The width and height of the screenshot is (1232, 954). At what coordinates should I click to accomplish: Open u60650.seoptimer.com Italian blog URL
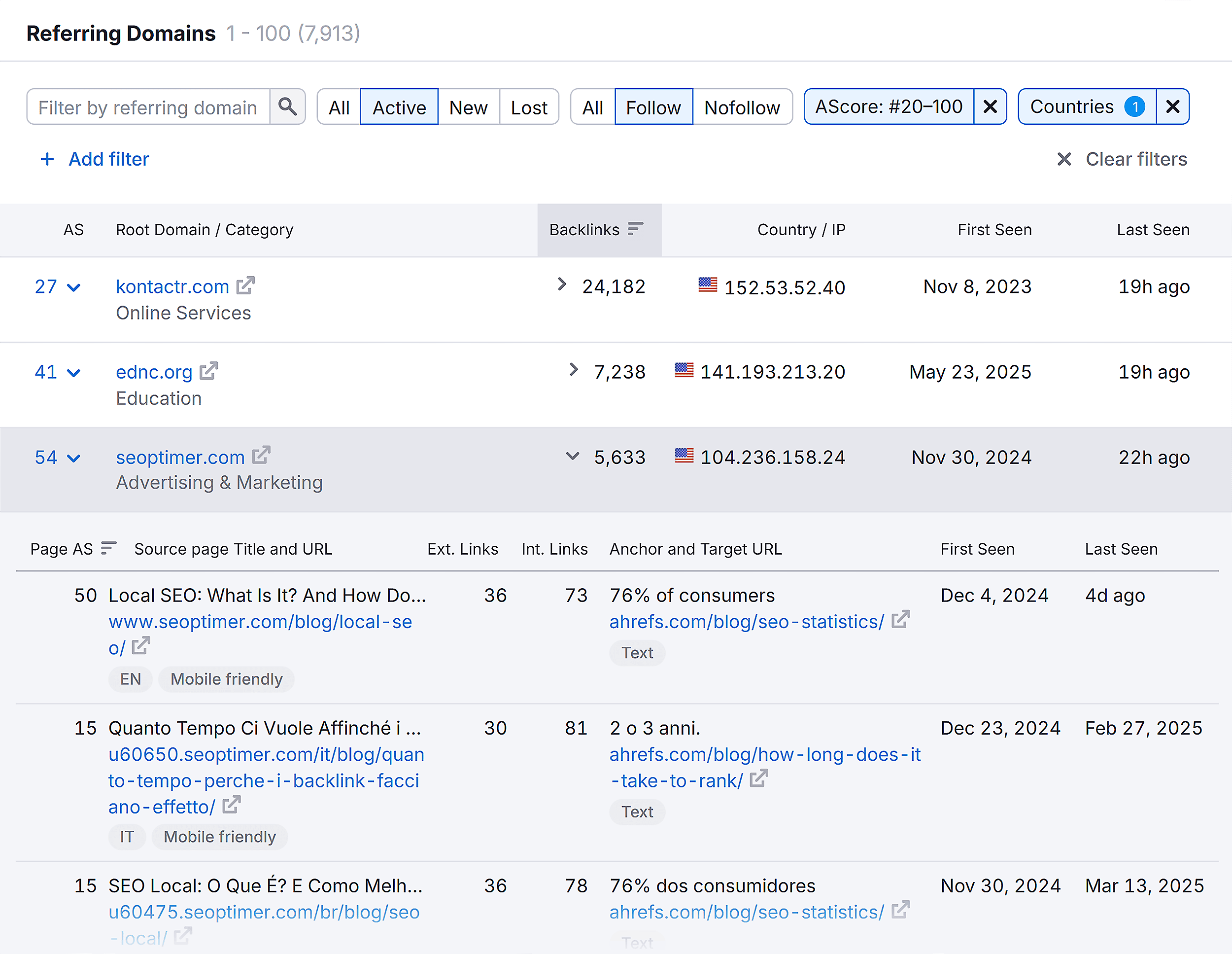[x=266, y=780]
